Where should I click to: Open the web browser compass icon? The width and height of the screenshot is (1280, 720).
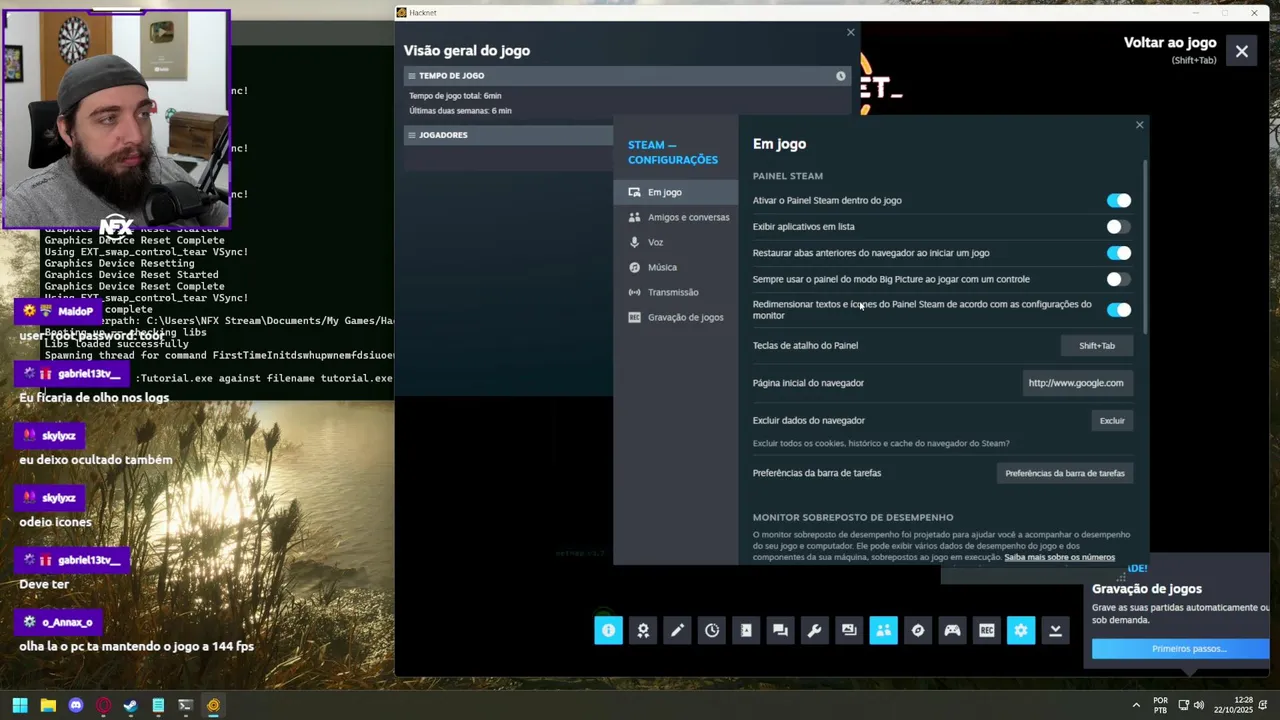(x=918, y=630)
